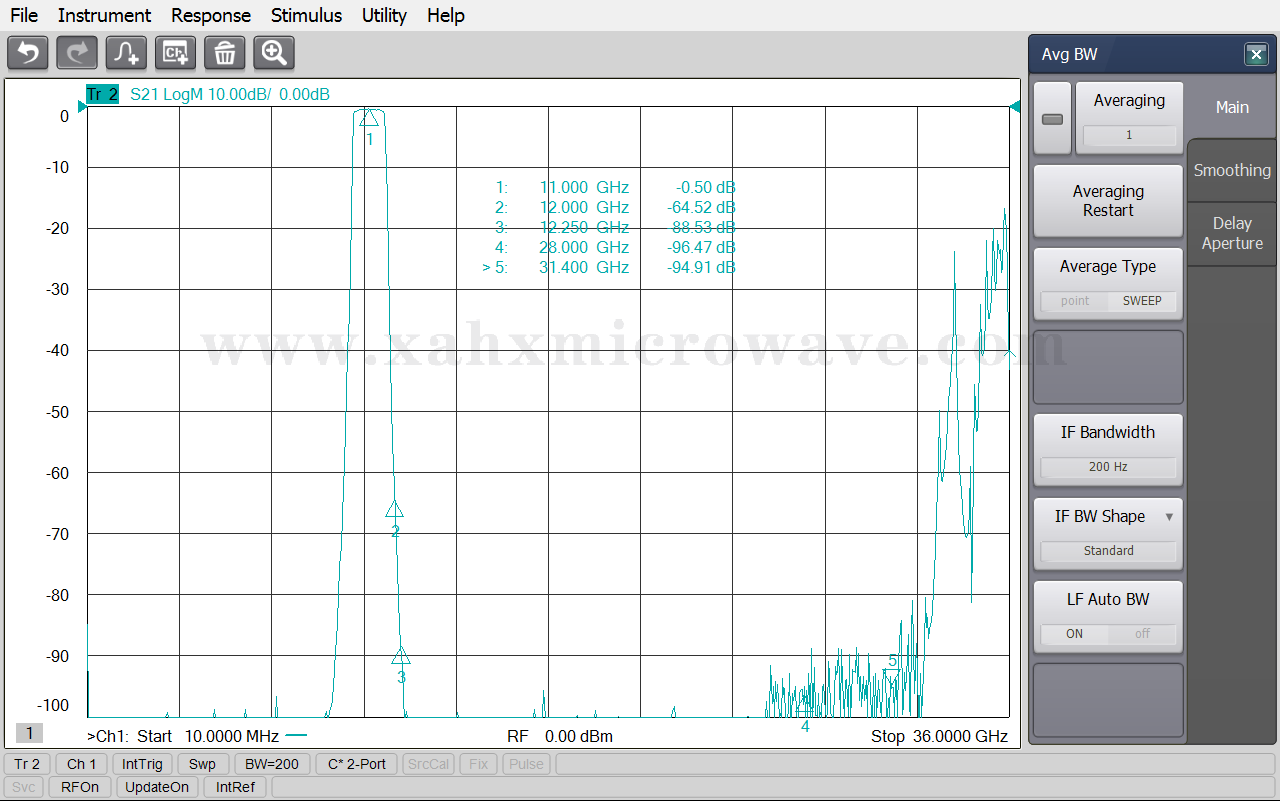Click the trash delete icon

pos(225,53)
